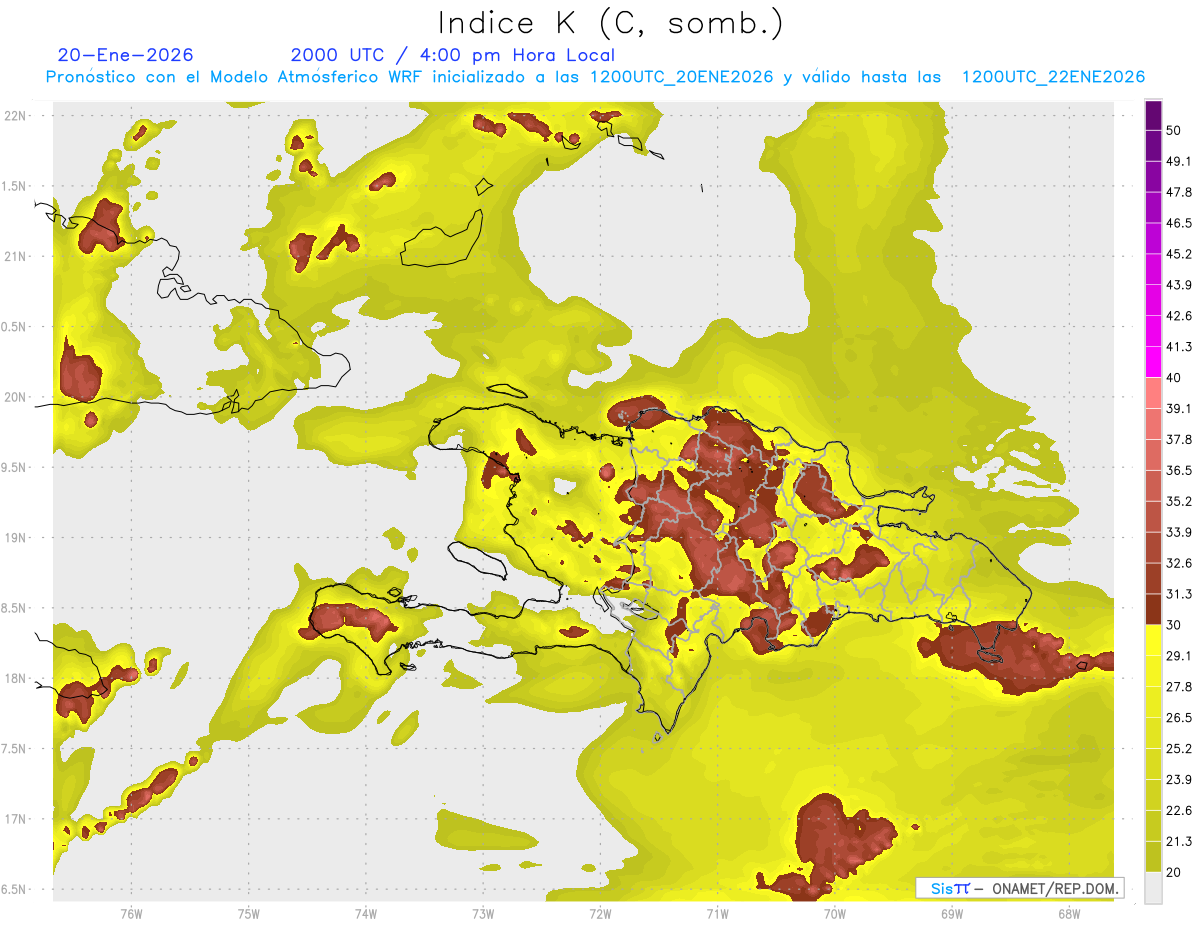Click the "Pronóstico con el Modelo Atmosférico WRF" line
1200x927 pixels.
coord(596,77)
